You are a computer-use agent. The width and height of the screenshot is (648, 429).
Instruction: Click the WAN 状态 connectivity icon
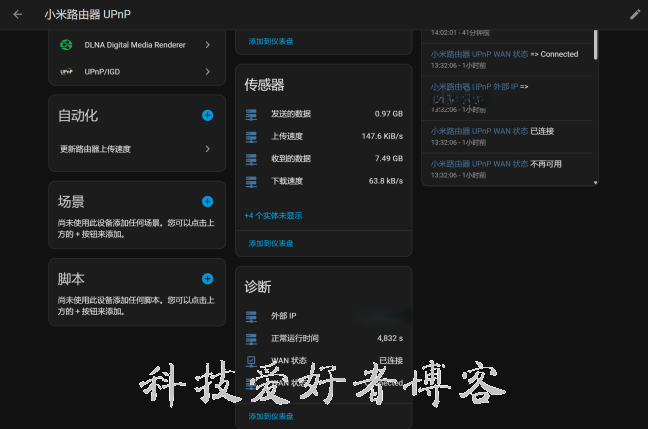tap(251, 361)
